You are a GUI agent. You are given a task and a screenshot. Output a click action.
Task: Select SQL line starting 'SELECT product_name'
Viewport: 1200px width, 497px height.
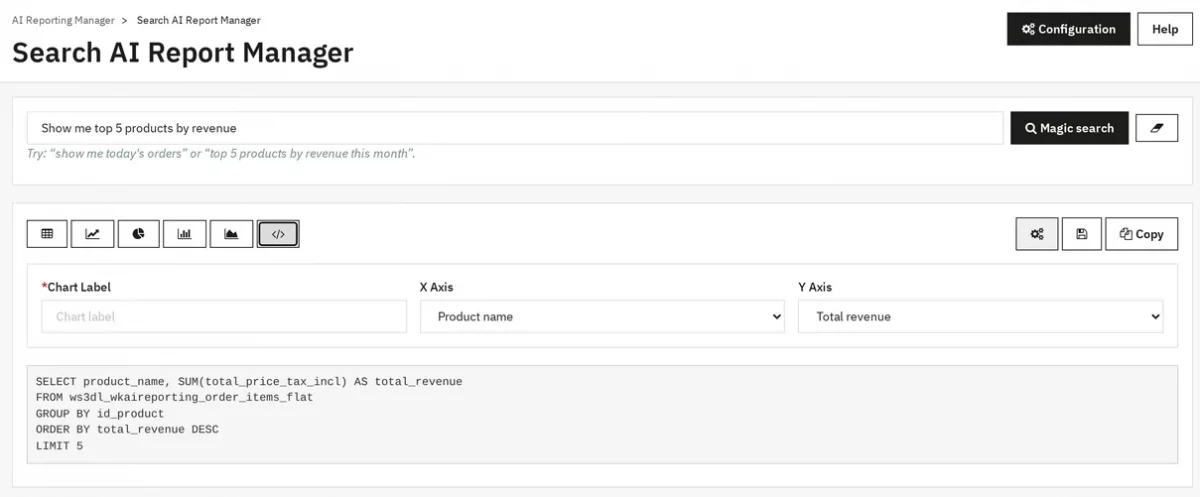(249, 382)
